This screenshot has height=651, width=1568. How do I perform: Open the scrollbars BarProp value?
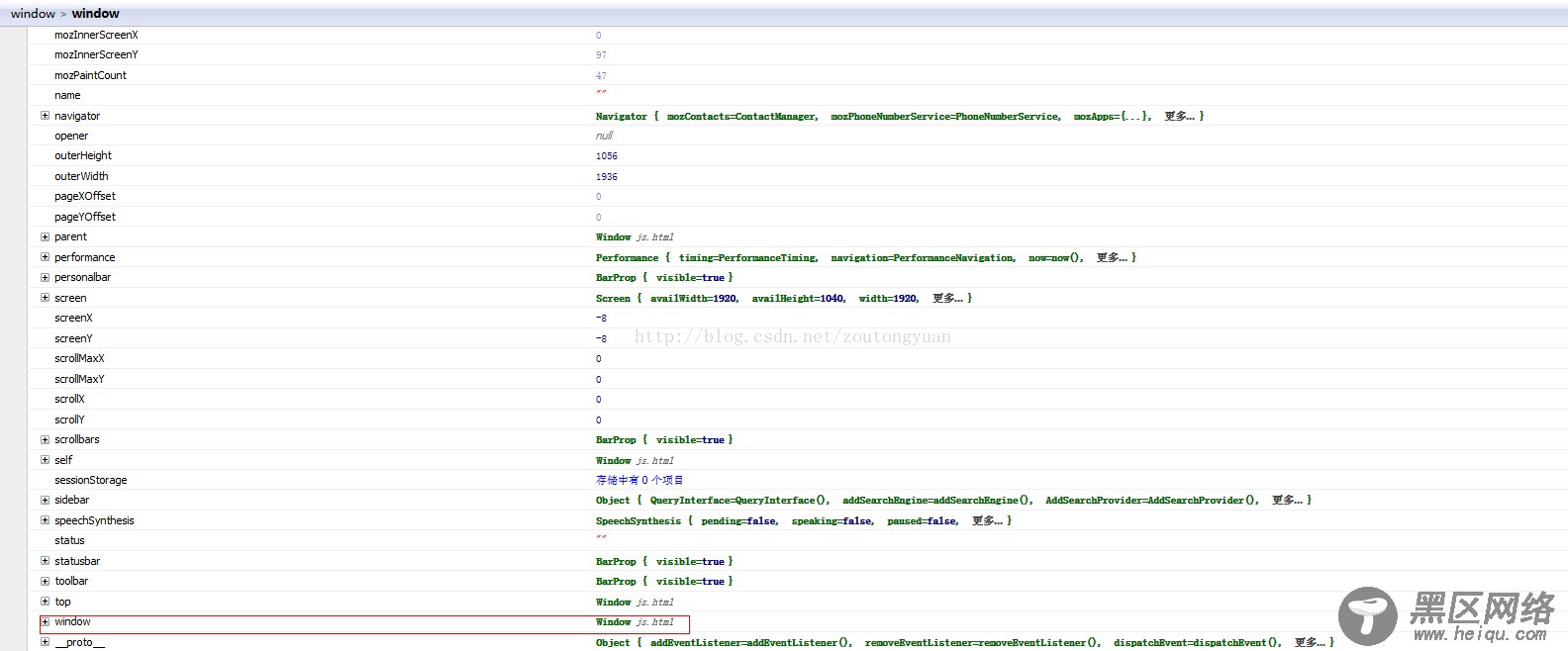pos(664,440)
